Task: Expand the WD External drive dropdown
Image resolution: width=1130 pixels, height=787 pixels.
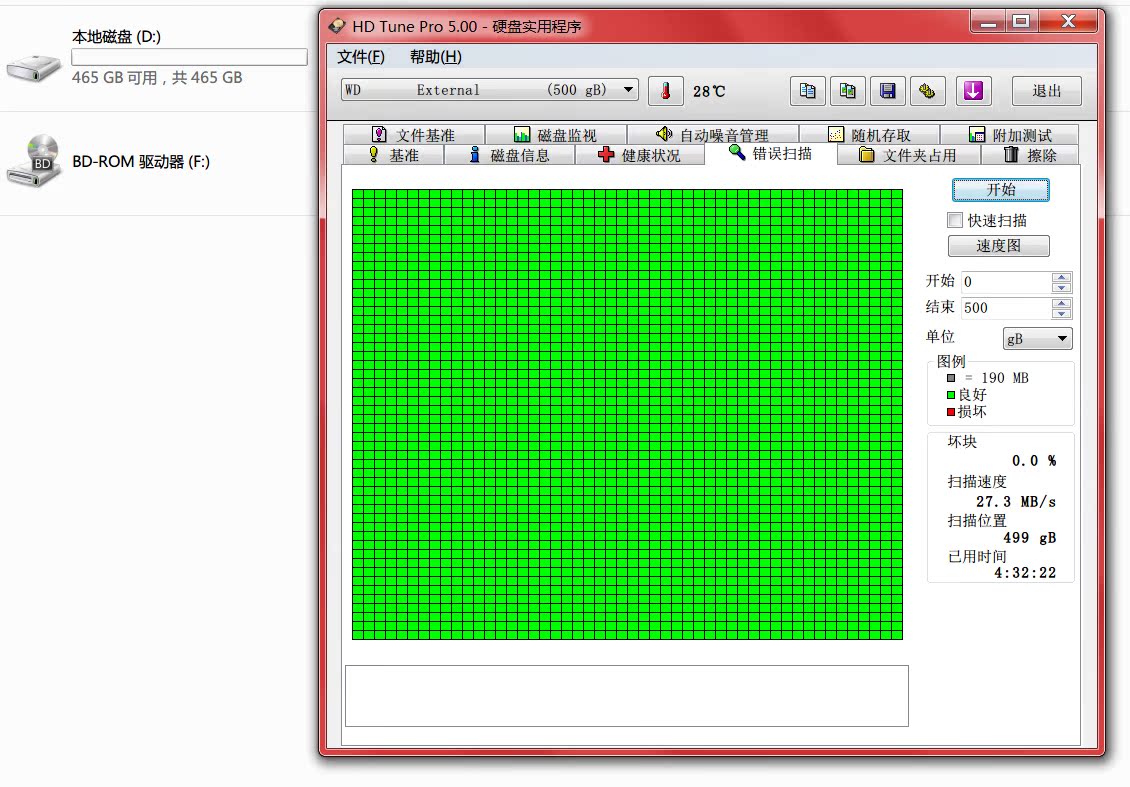Action: (628, 90)
